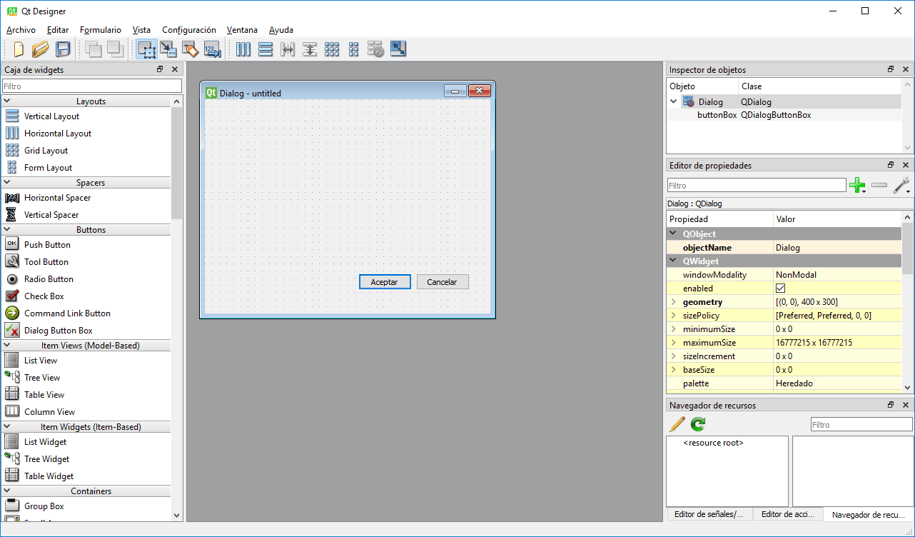Open the Vista menu
Image resolution: width=915 pixels, height=537 pixels.
click(141, 30)
